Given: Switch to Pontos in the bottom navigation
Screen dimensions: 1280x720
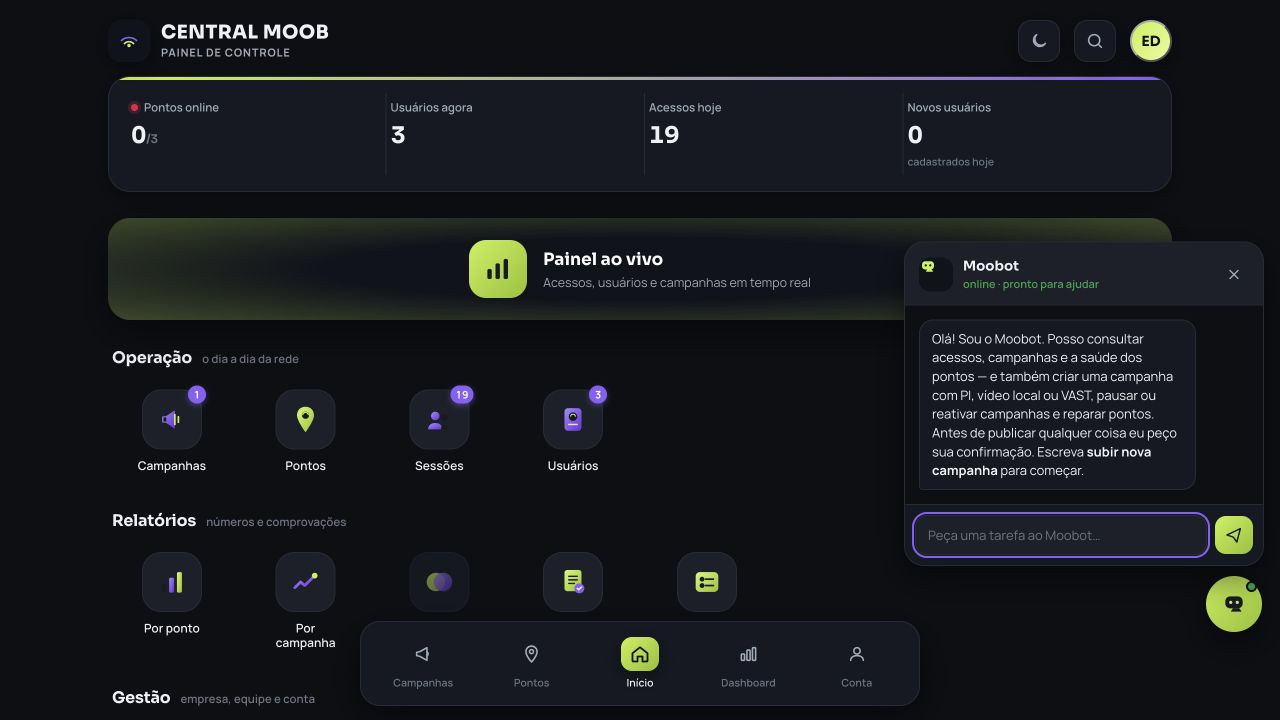Looking at the screenshot, I should click(531, 664).
